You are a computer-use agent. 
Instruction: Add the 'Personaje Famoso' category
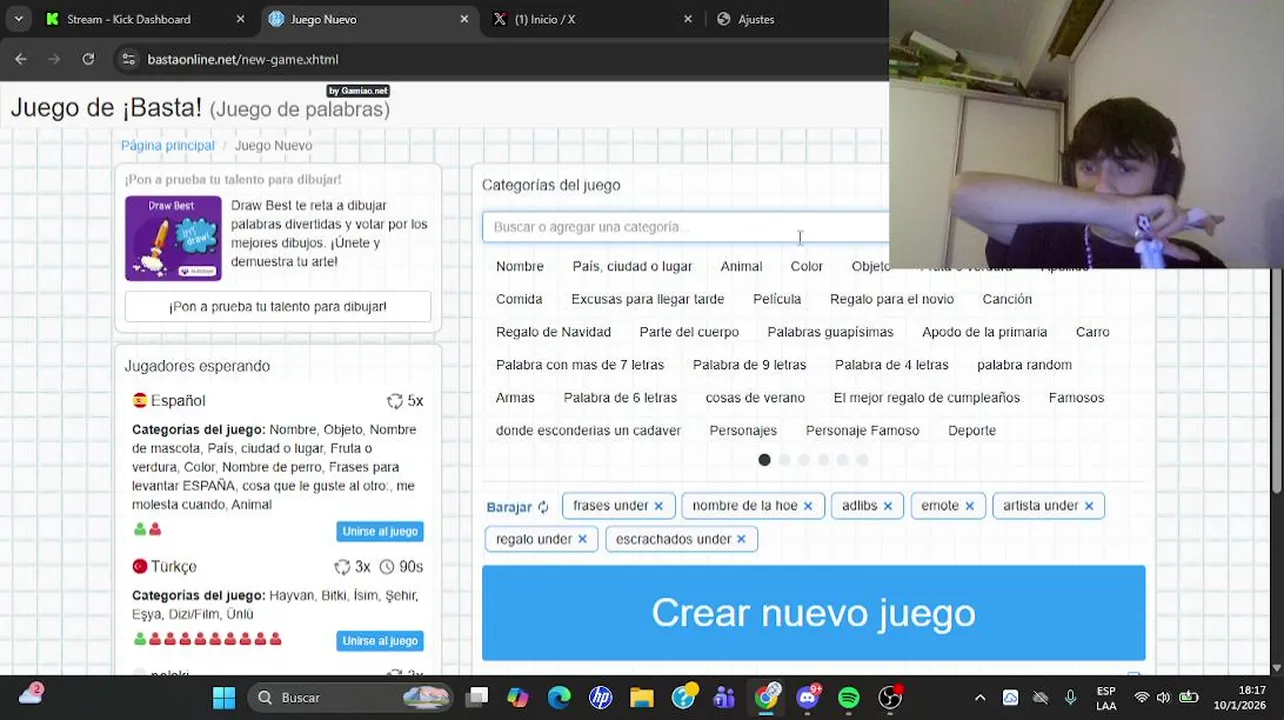862,431
